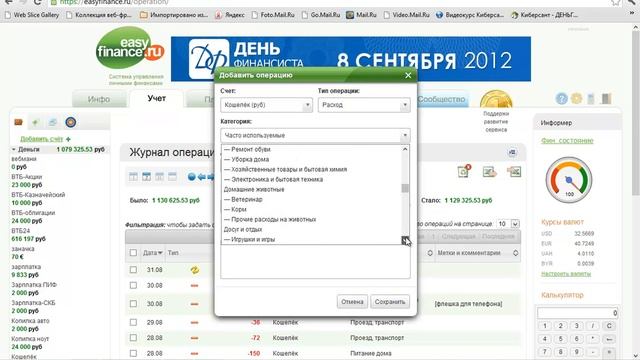The height and width of the screenshot is (360, 640).
Task: Click the bookmarks overflow chevron
Action: (632, 14)
